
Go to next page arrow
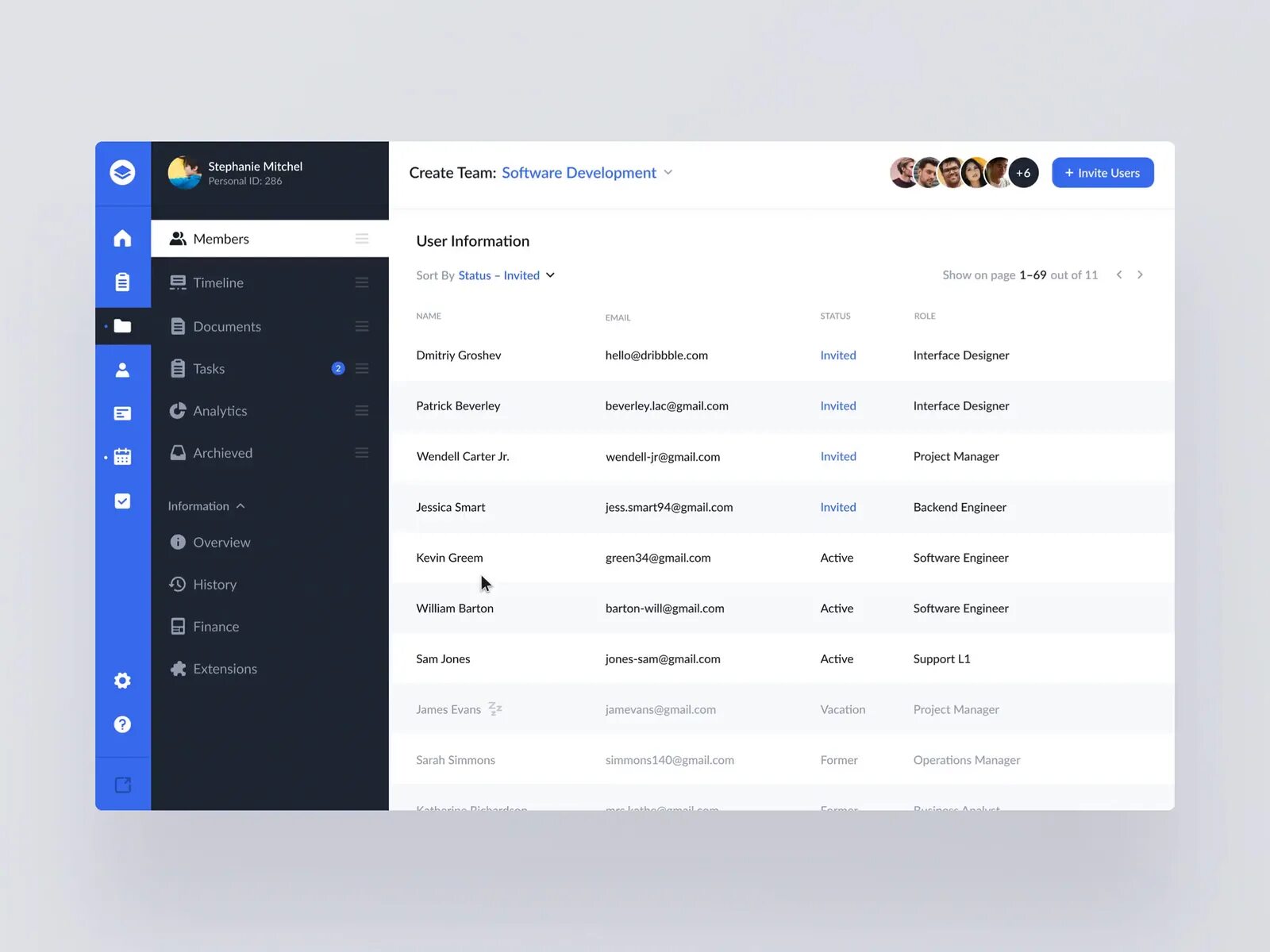(x=1140, y=274)
